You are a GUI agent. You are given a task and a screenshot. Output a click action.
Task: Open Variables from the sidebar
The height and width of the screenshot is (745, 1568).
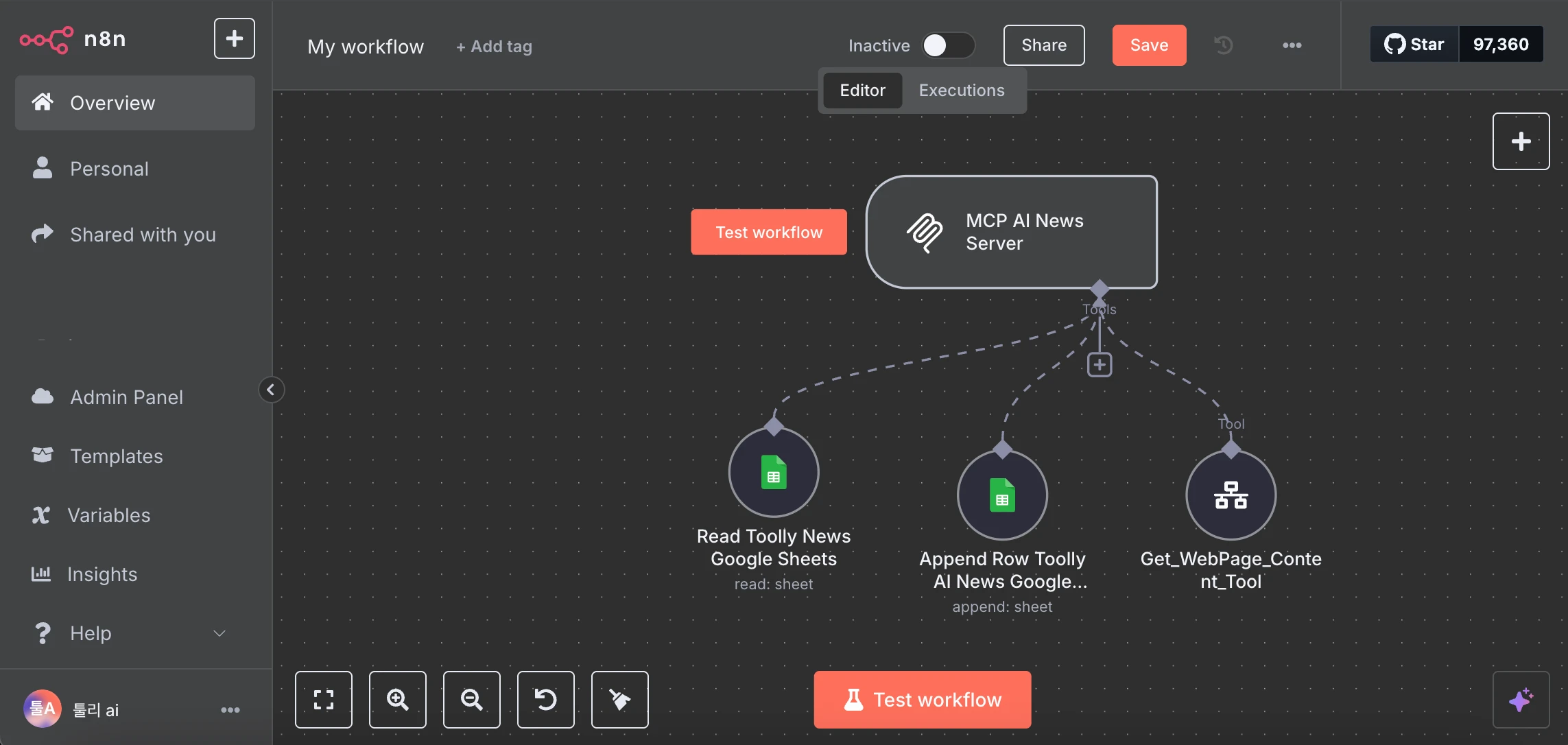(x=135, y=515)
